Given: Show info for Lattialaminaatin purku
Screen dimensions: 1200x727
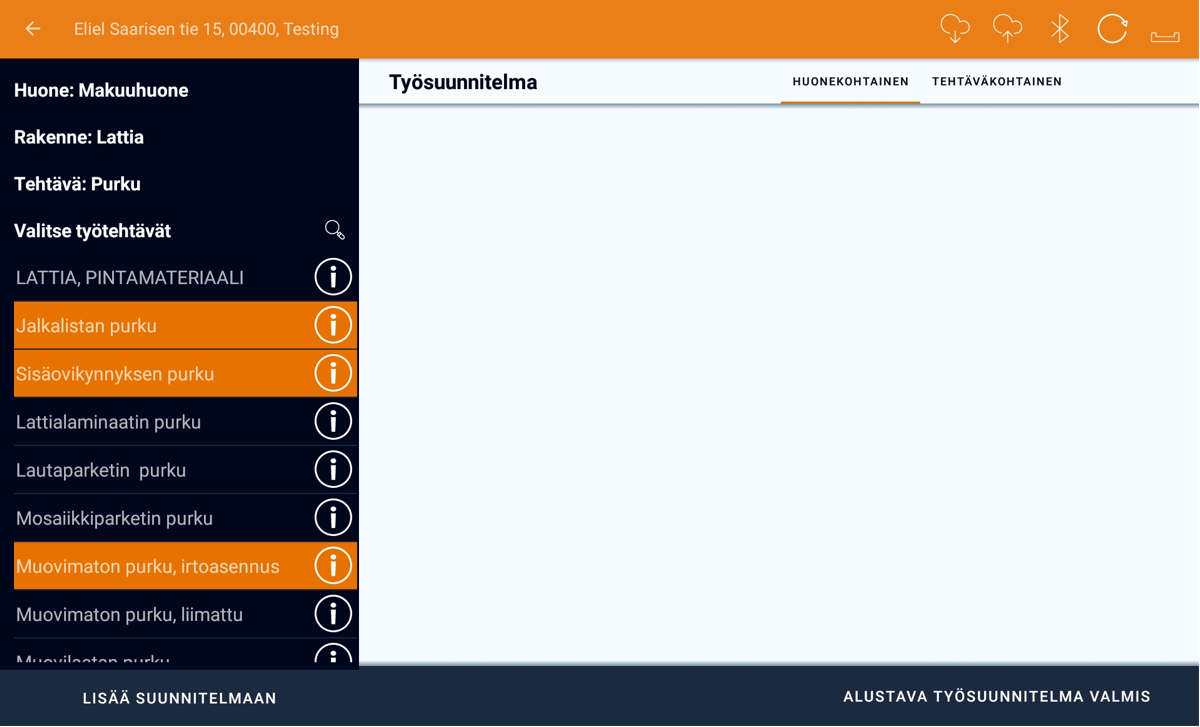Looking at the screenshot, I should (333, 422).
